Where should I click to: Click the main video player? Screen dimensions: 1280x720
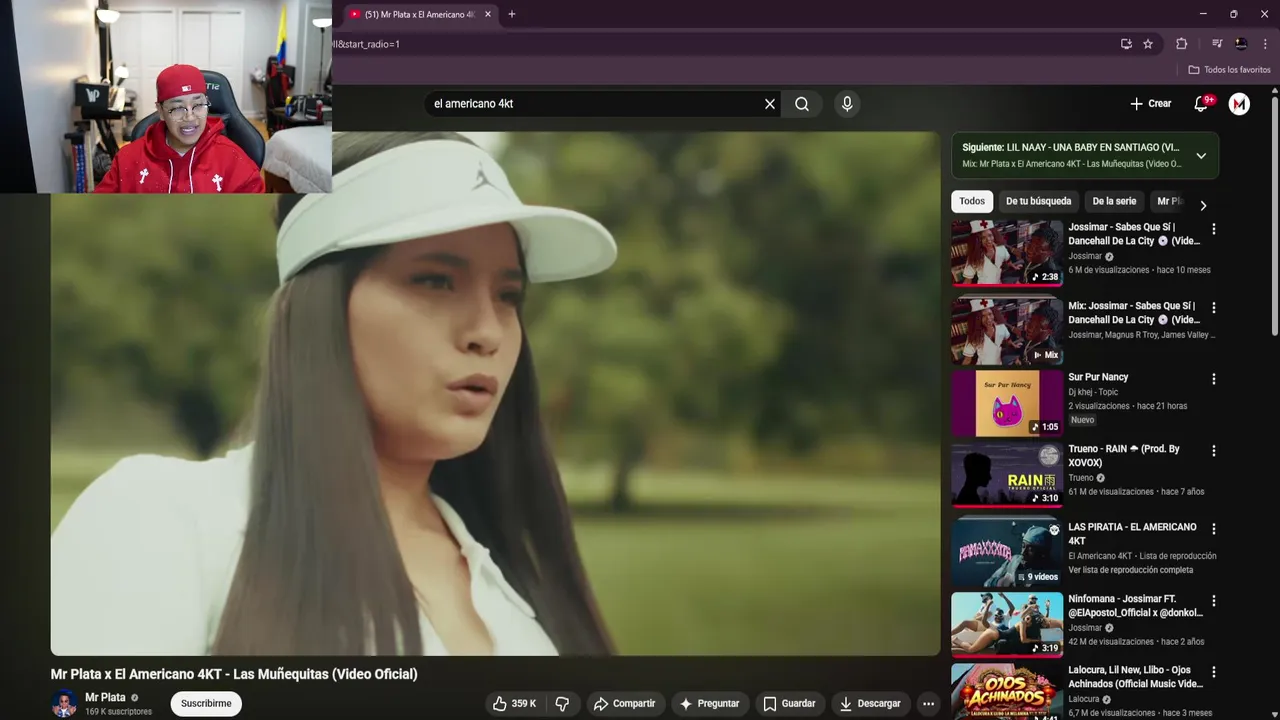pyautogui.click(x=495, y=394)
